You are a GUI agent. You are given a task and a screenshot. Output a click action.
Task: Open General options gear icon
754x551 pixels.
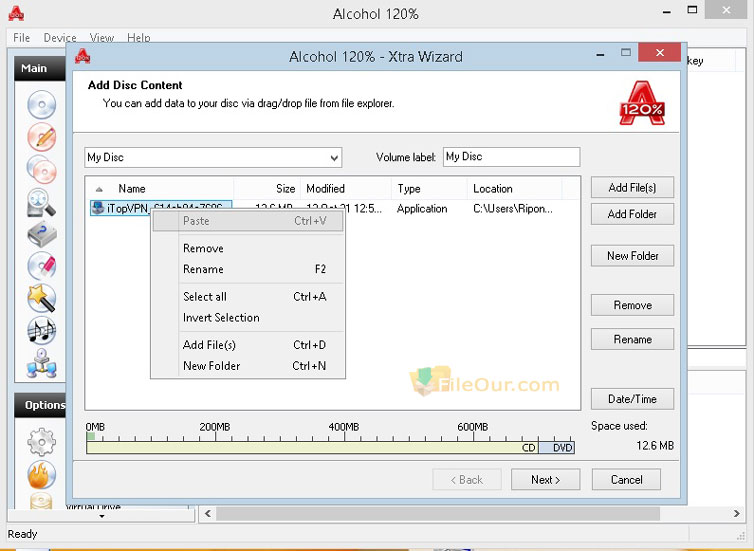pos(42,441)
